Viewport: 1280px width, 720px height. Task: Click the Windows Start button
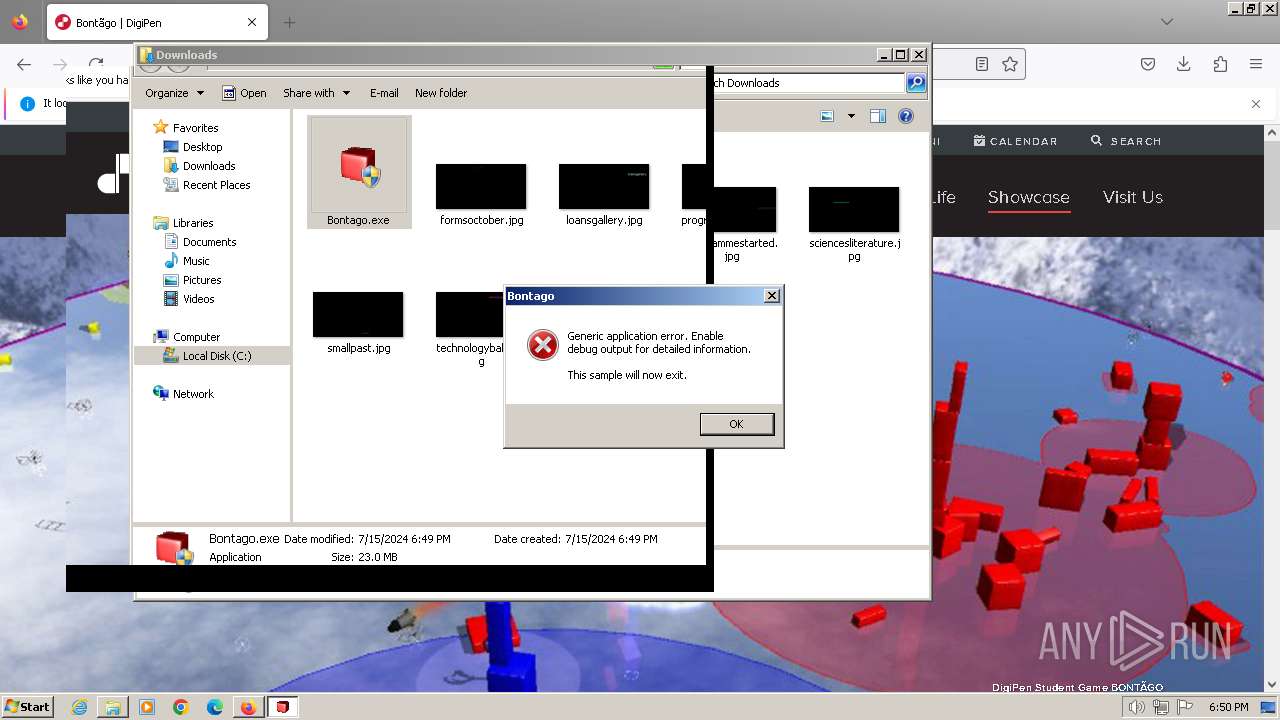(27, 707)
